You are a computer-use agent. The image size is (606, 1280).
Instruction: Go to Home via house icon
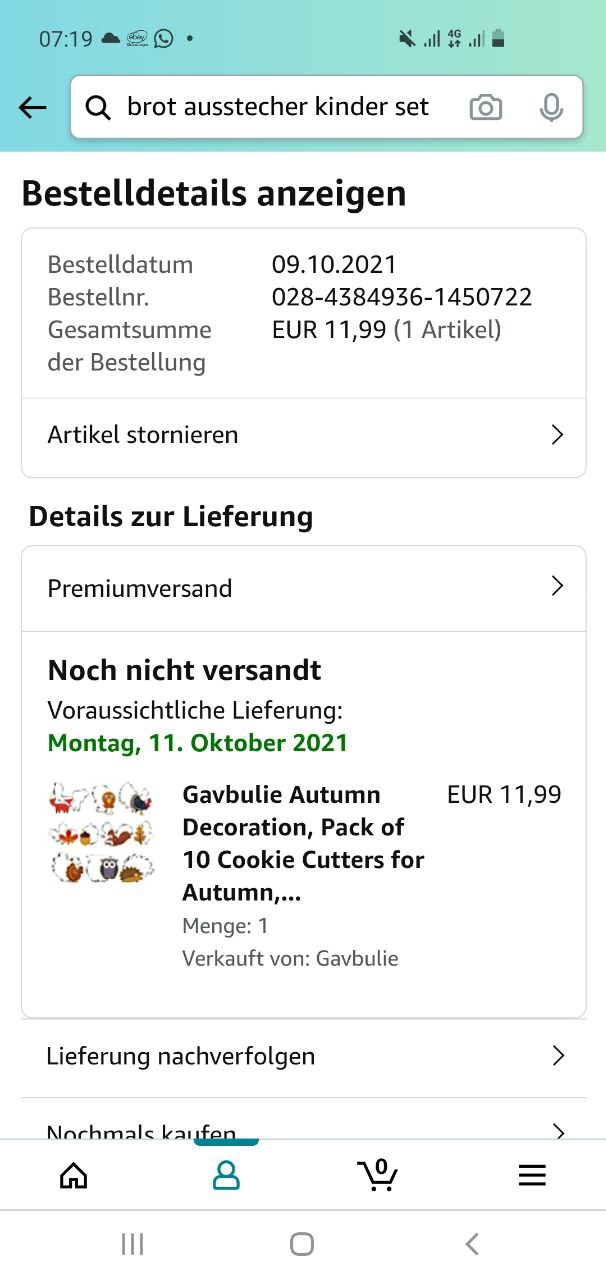pyautogui.click(x=74, y=1175)
